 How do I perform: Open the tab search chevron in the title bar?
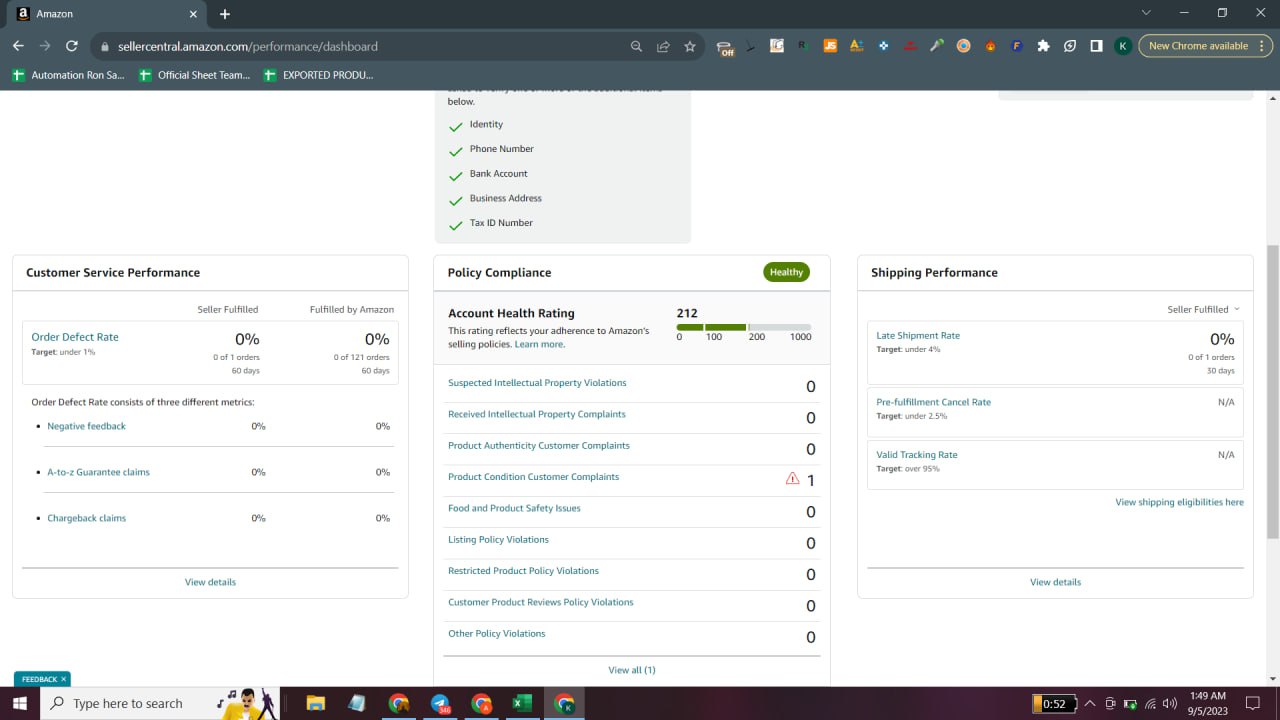[1146, 13]
